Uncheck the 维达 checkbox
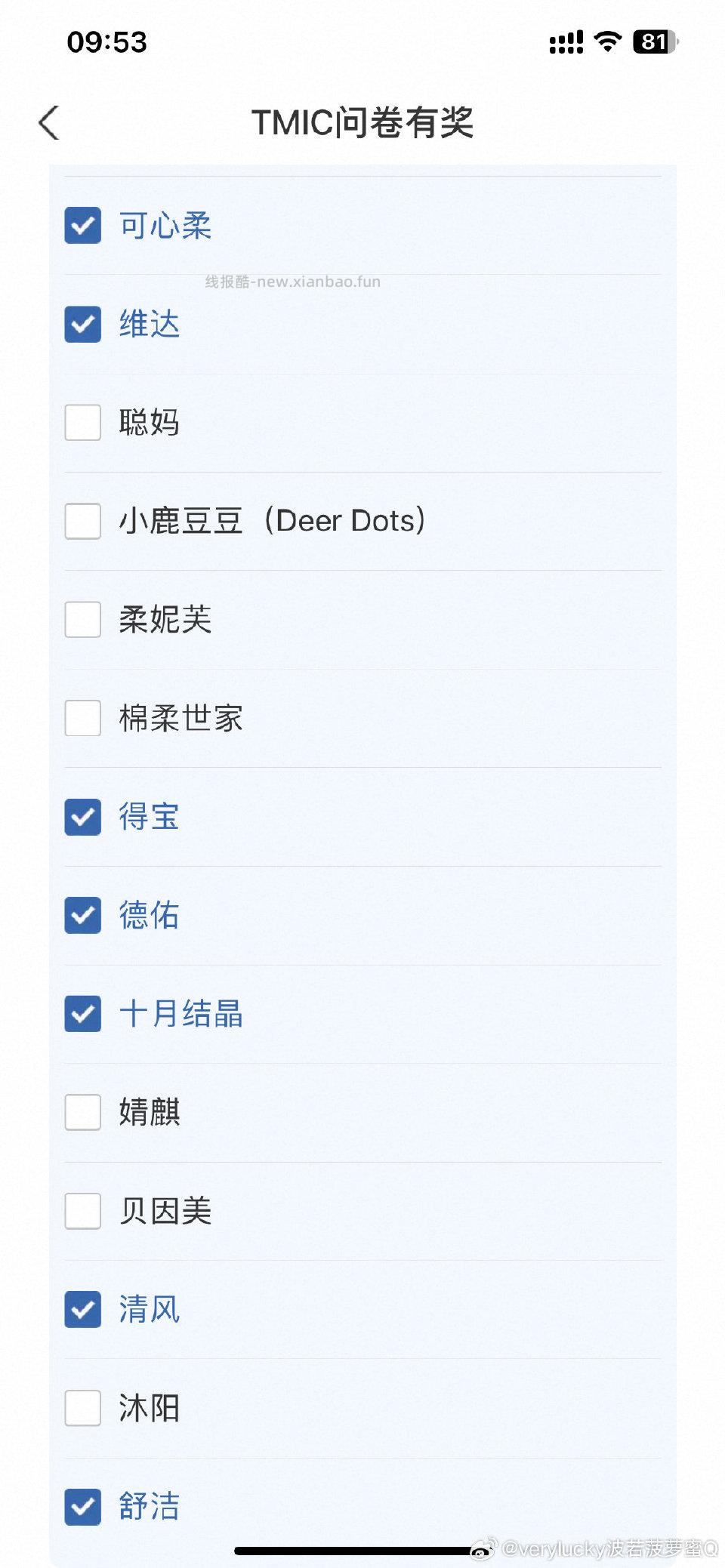This screenshot has width=725, height=1568. [x=82, y=324]
